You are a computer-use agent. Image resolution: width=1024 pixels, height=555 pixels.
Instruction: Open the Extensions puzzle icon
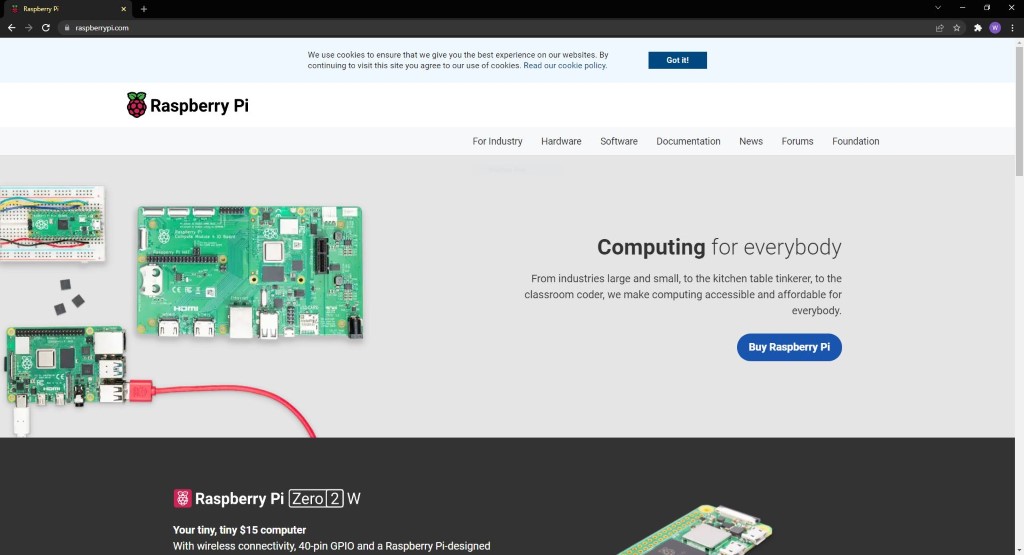click(x=978, y=27)
